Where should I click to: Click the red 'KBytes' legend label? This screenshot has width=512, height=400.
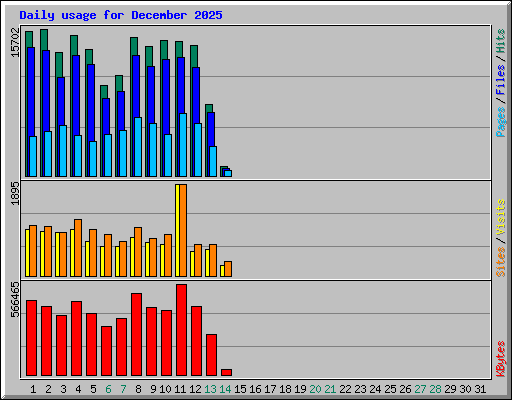(501, 359)
